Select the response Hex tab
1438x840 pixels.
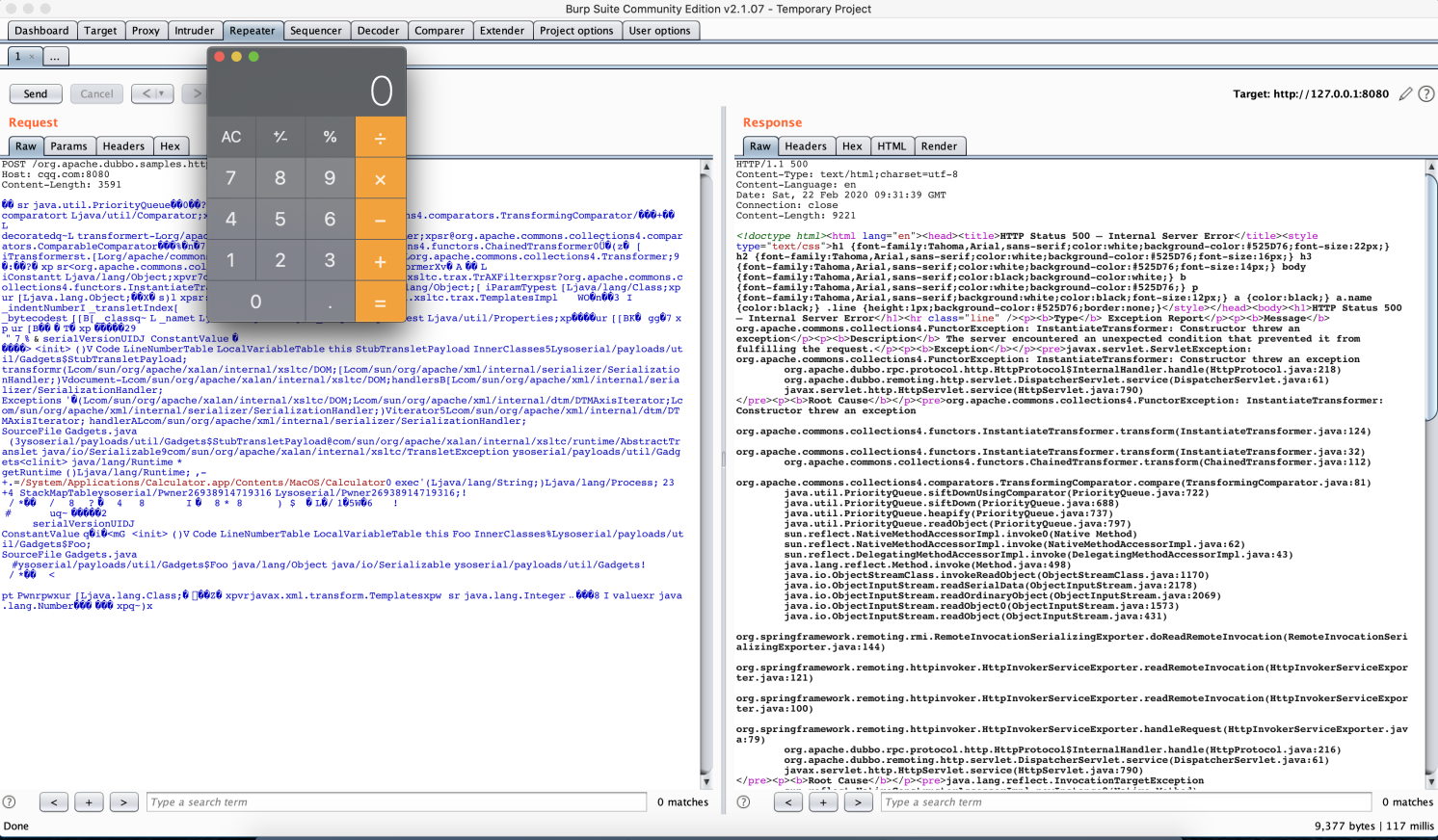[852, 146]
